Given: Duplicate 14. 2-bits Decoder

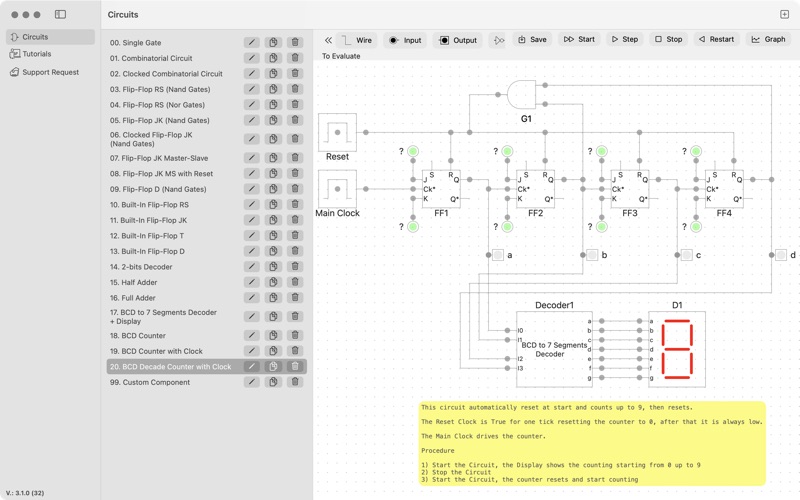Looking at the screenshot, I should [273, 267].
